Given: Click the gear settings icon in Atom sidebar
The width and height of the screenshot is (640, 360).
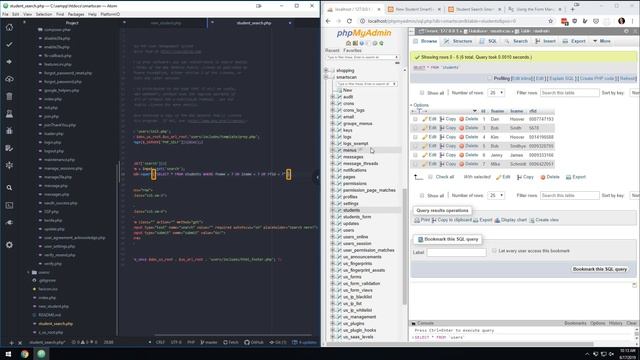Looking at the screenshot, I should click(9, 244).
